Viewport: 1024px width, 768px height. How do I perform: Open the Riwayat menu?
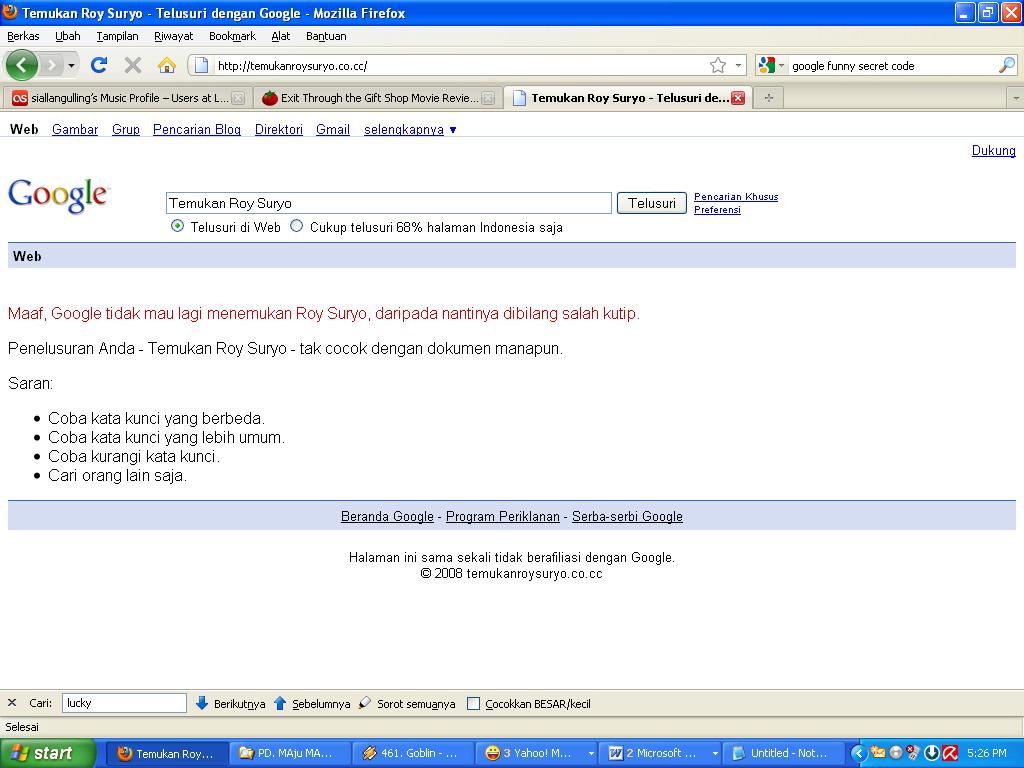[x=174, y=36]
